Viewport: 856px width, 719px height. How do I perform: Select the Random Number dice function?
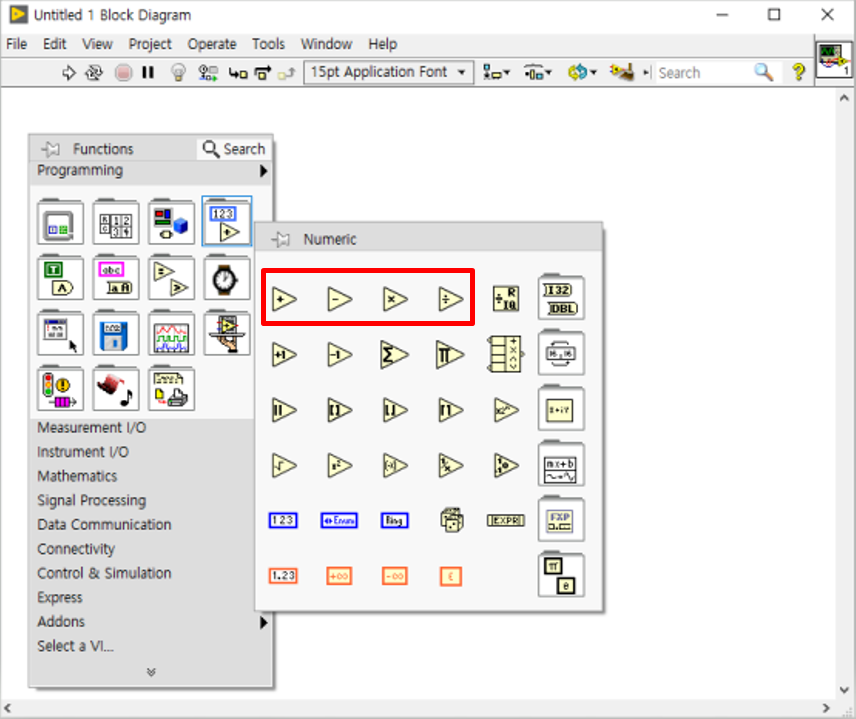click(452, 520)
